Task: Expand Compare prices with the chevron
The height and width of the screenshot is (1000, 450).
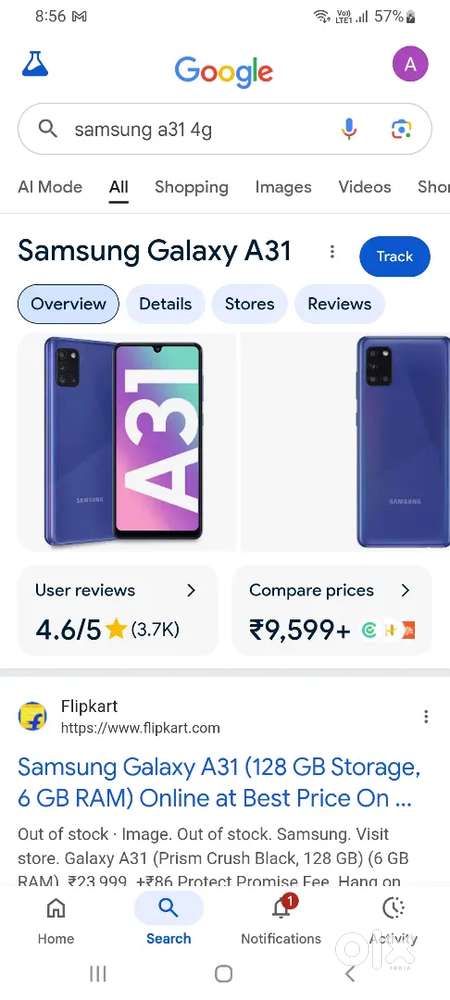Action: (x=405, y=591)
